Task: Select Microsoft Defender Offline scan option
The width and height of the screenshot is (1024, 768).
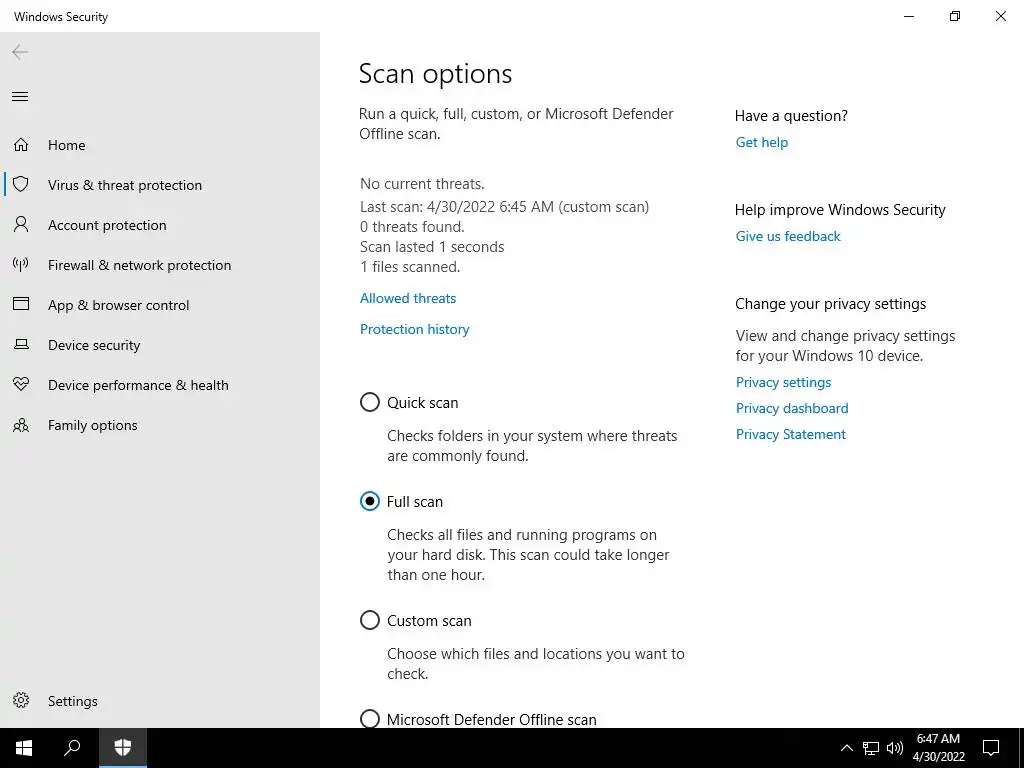Action: pyautogui.click(x=370, y=718)
